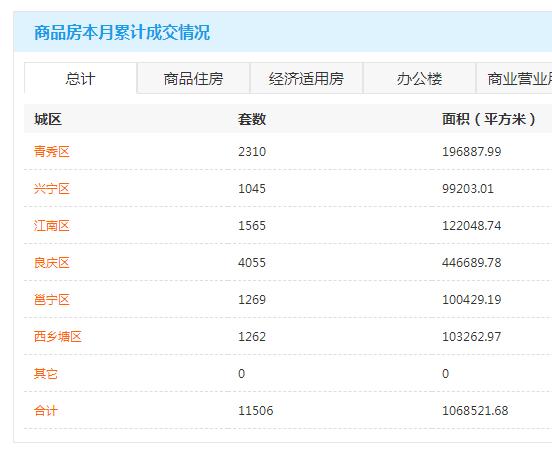Select the area value 196887.99
This screenshot has width=552, height=452.
tap(471, 152)
